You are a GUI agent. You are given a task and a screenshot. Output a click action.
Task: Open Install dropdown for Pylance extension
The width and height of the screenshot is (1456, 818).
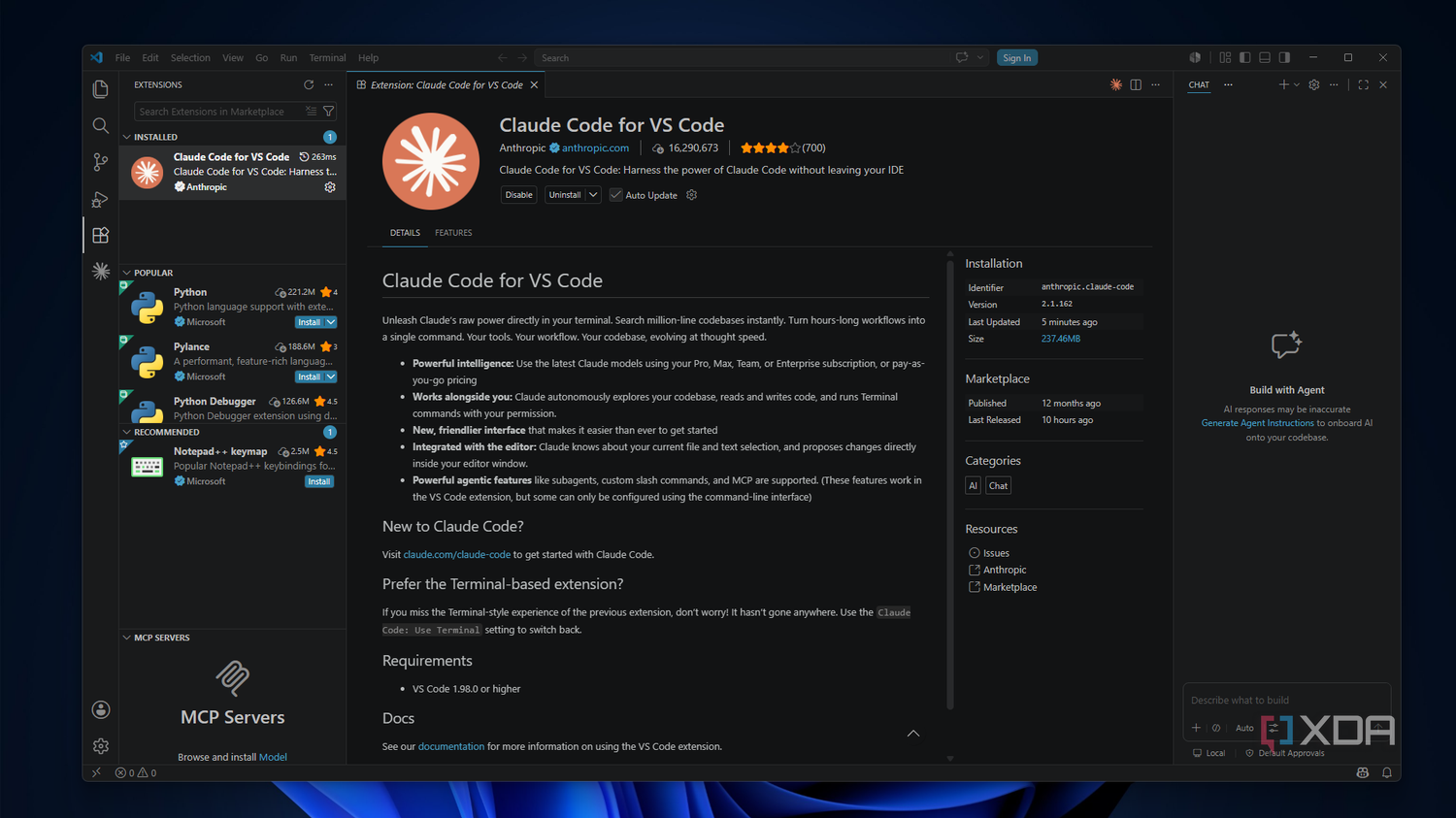click(331, 376)
